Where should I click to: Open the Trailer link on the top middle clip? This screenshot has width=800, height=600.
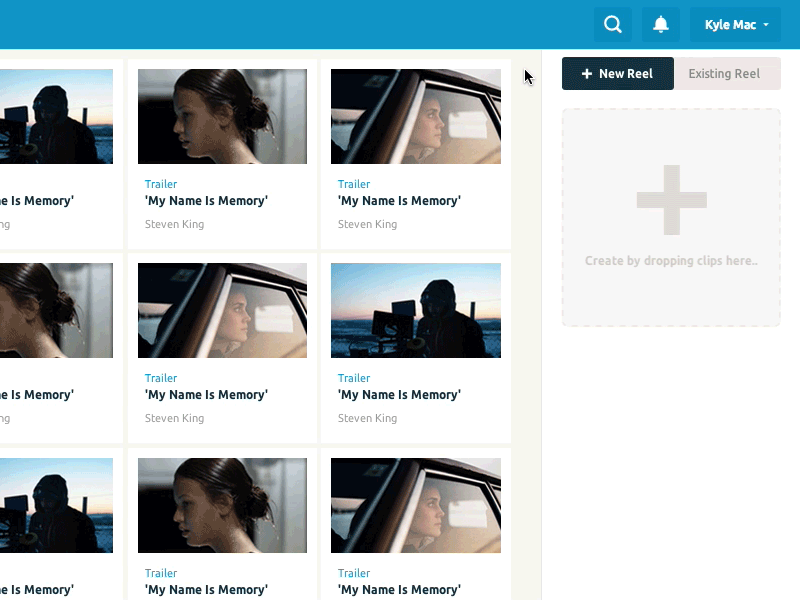click(161, 184)
